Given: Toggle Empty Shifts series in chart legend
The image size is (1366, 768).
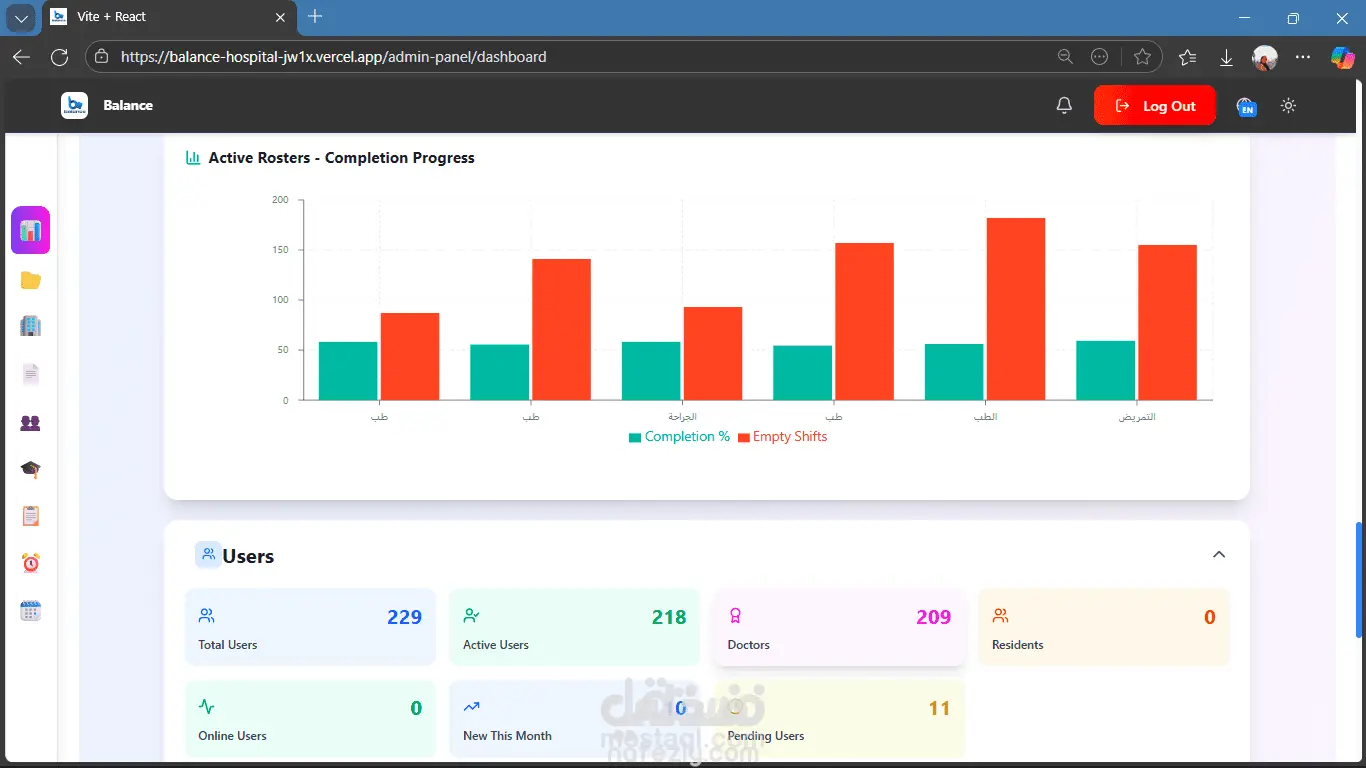Looking at the screenshot, I should tap(782, 437).
